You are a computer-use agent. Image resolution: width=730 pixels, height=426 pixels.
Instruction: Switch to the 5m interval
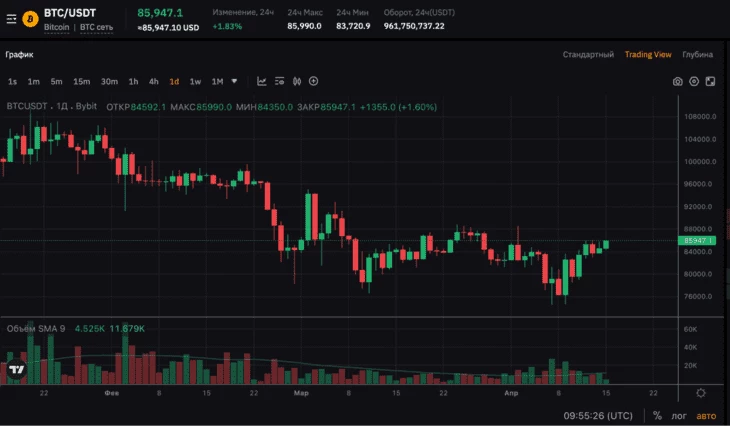[56, 81]
